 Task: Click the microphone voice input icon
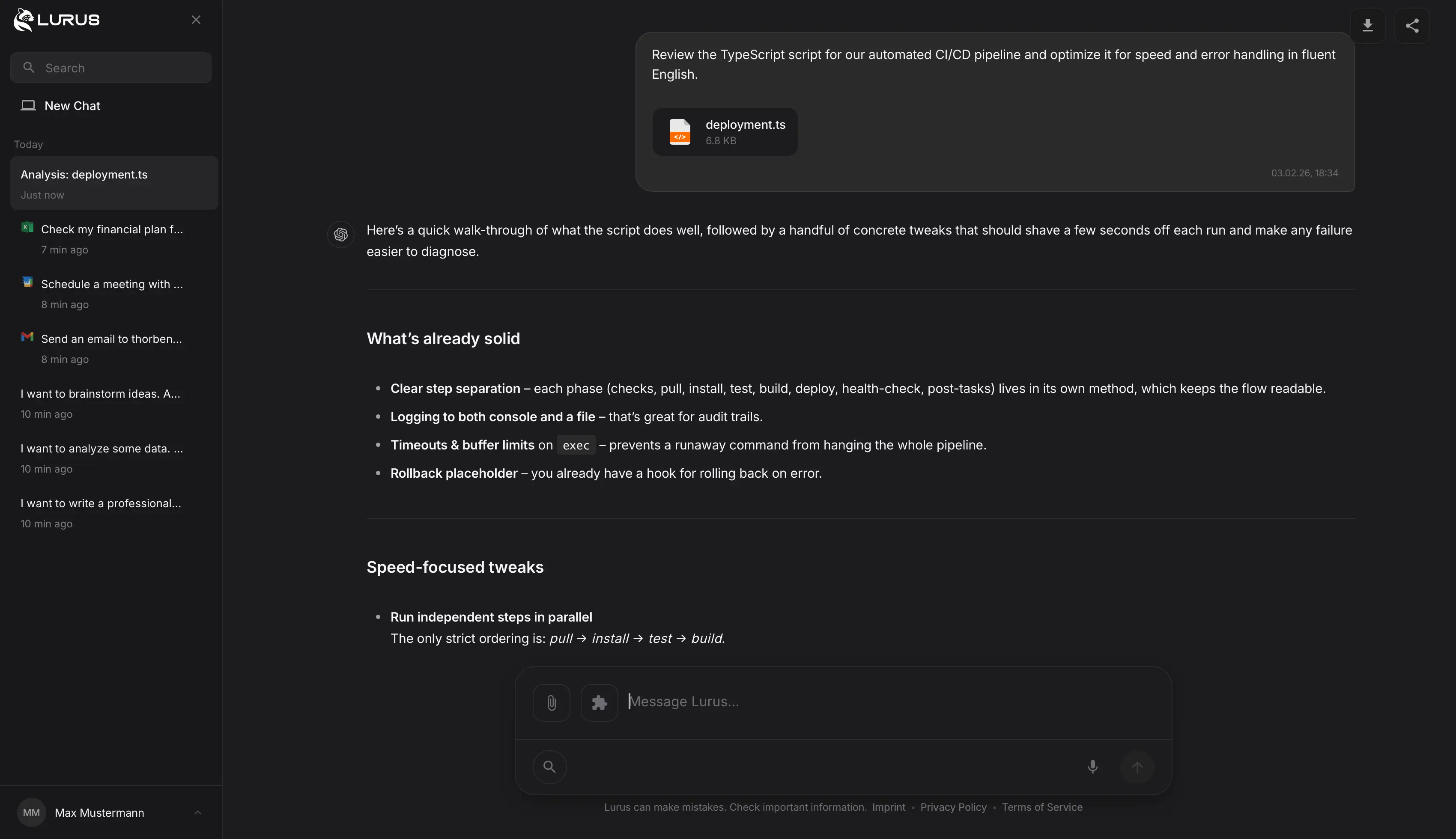pos(1092,767)
